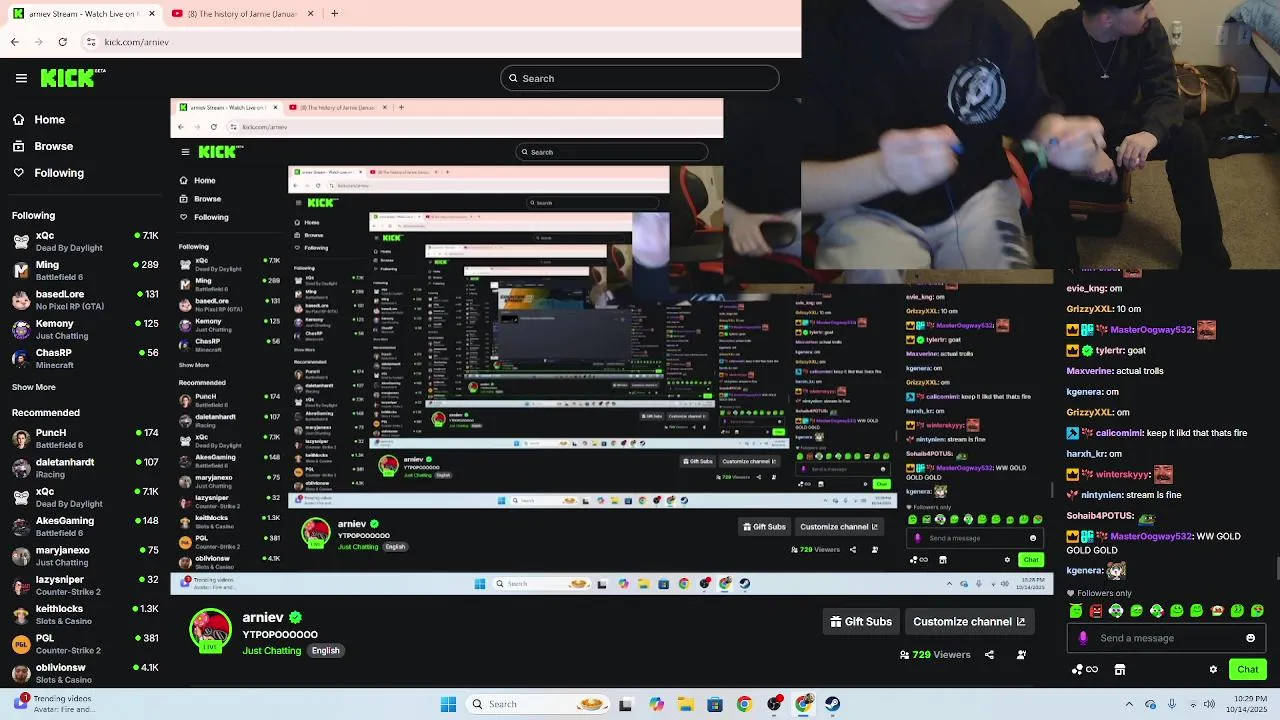Click the largest Gift Subs button
The image size is (1280, 720).
pos(861,622)
